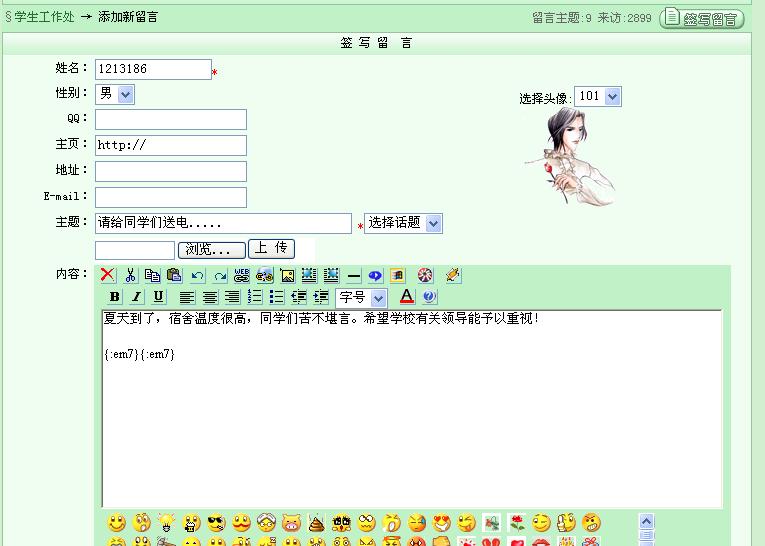Insert a picture using the image icon
The height and width of the screenshot is (546, 765).
tap(287, 276)
